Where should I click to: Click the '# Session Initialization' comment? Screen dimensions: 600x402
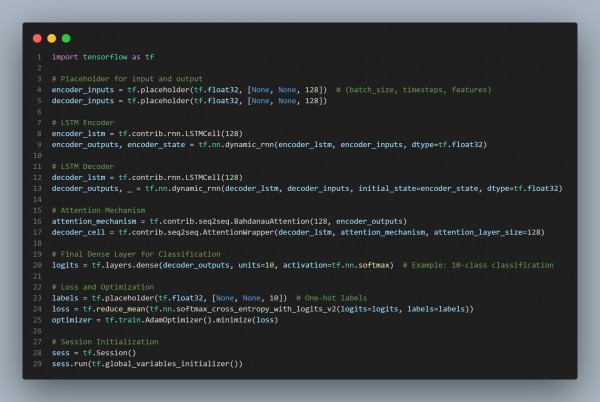pyautogui.click(x=105, y=342)
